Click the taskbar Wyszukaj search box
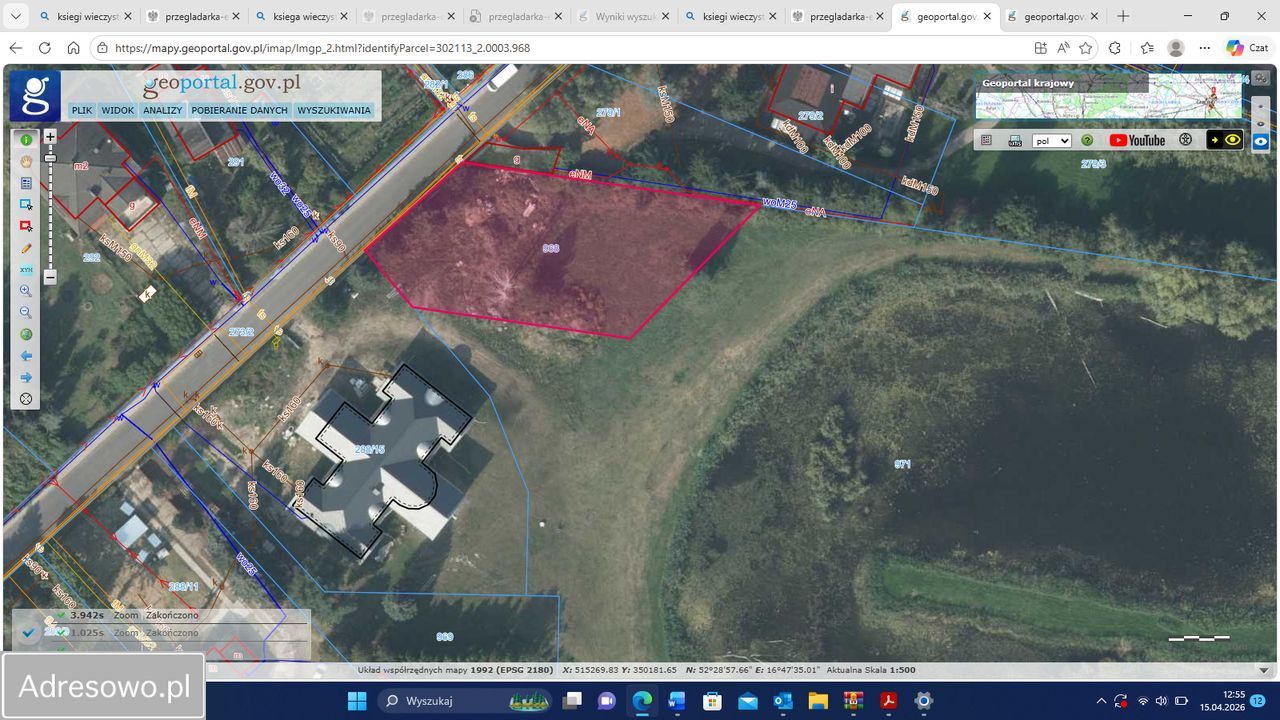Image resolution: width=1280 pixels, height=720 pixels. pyautogui.click(x=465, y=701)
